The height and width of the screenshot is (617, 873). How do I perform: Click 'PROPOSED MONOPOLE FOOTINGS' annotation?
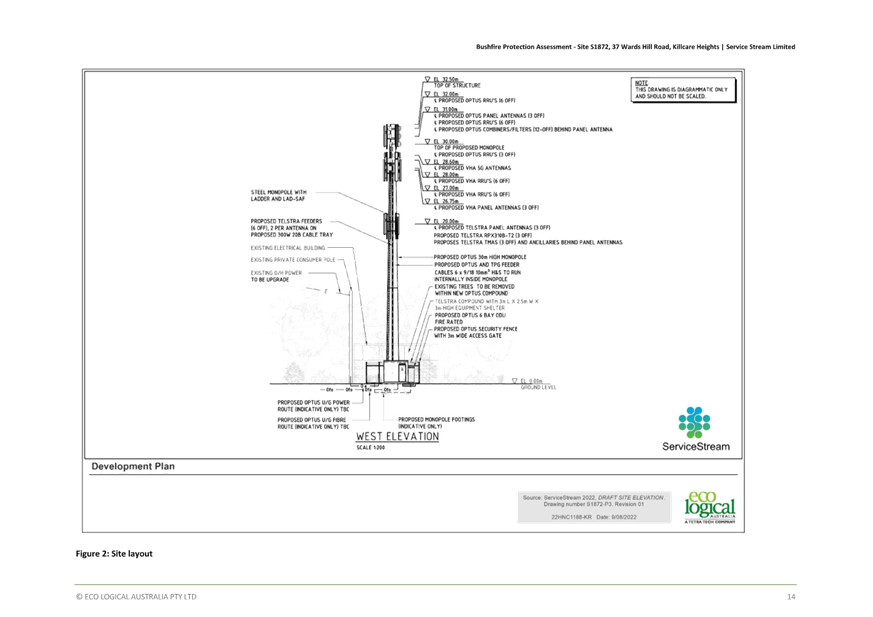(x=436, y=423)
